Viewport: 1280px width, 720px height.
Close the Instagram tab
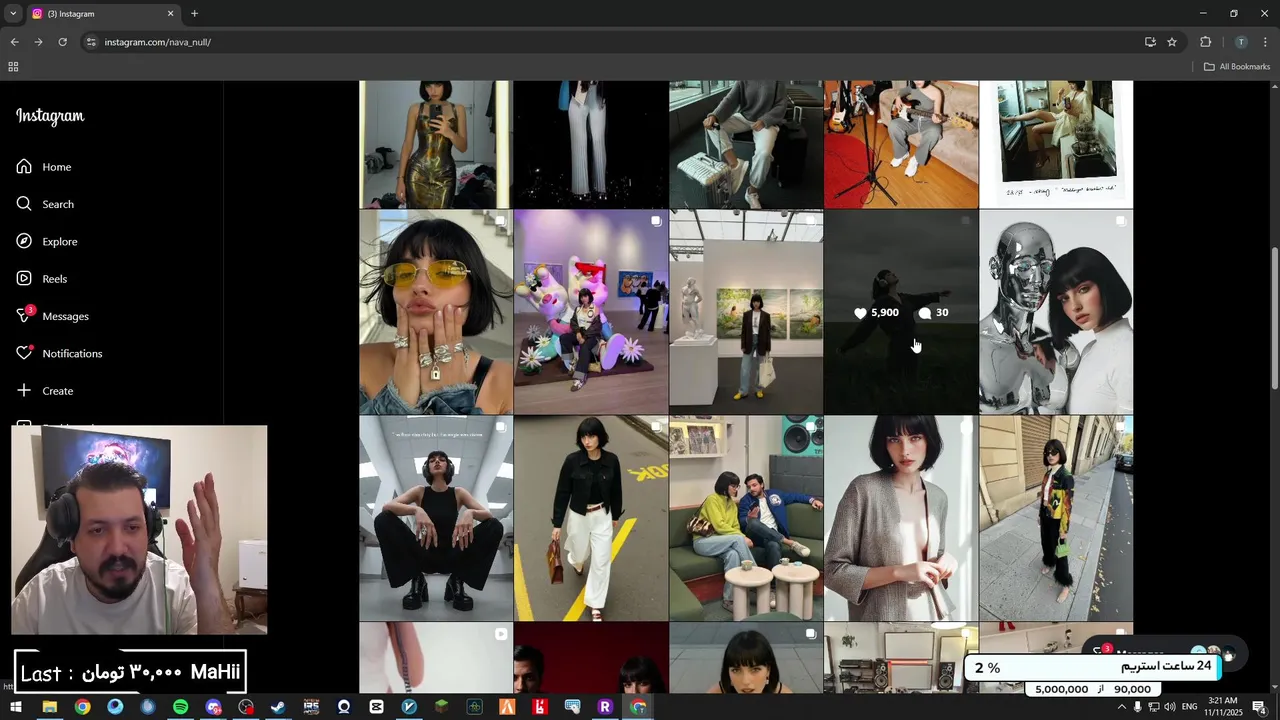[170, 14]
